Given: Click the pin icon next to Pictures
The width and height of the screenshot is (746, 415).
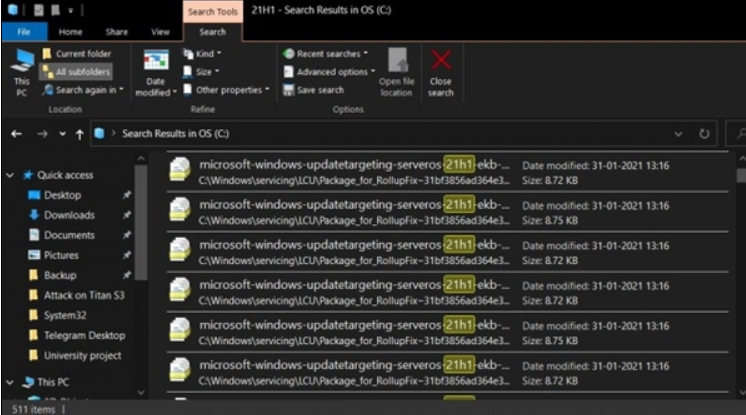Looking at the screenshot, I should pos(127,255).
